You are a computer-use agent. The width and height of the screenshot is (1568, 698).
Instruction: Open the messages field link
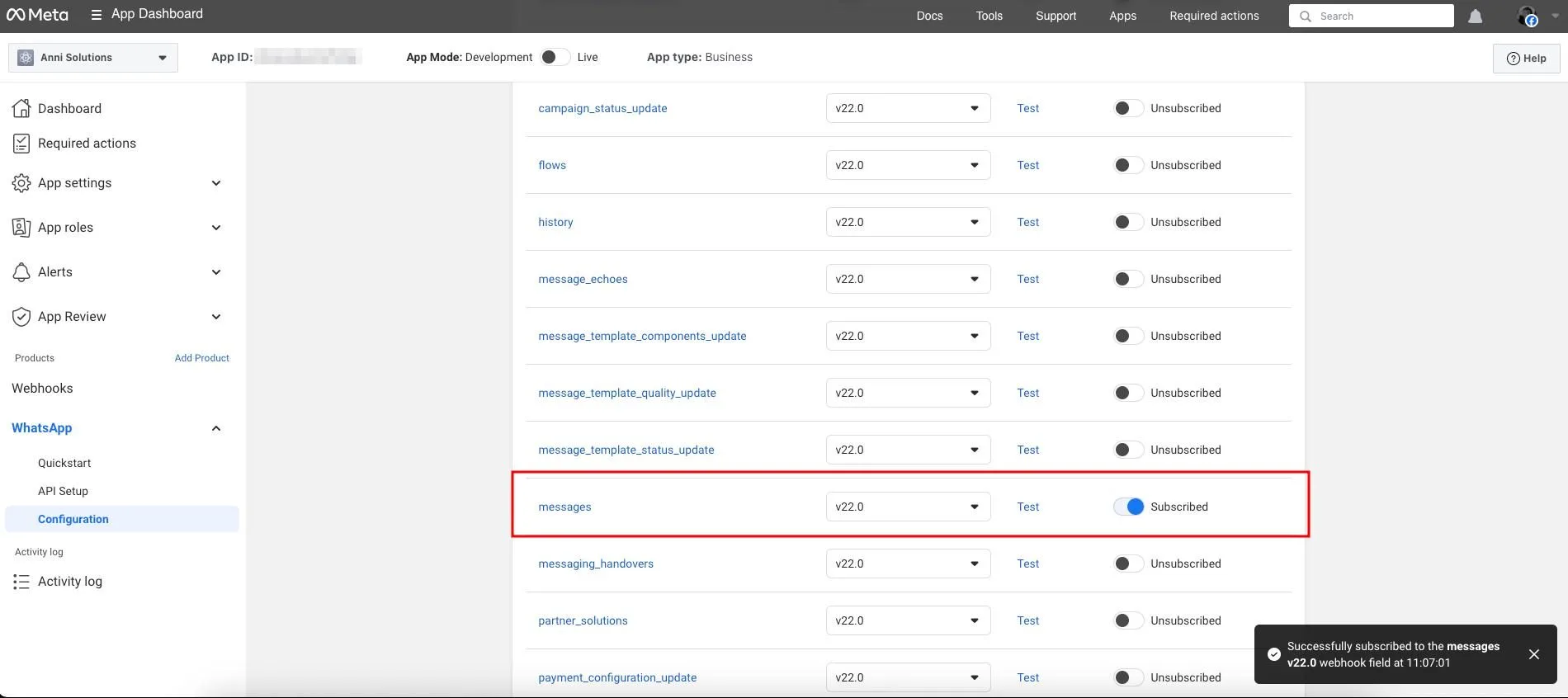564,507
